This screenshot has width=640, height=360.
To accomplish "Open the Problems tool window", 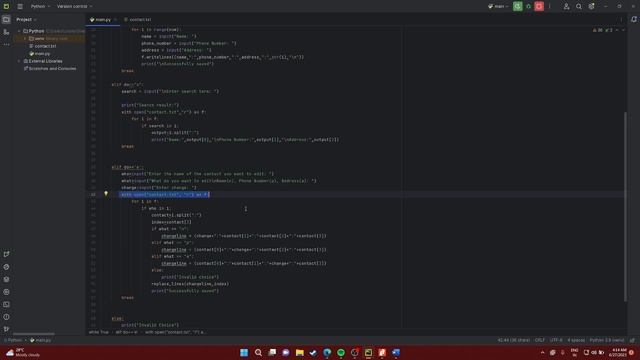I will pos(6,317).
